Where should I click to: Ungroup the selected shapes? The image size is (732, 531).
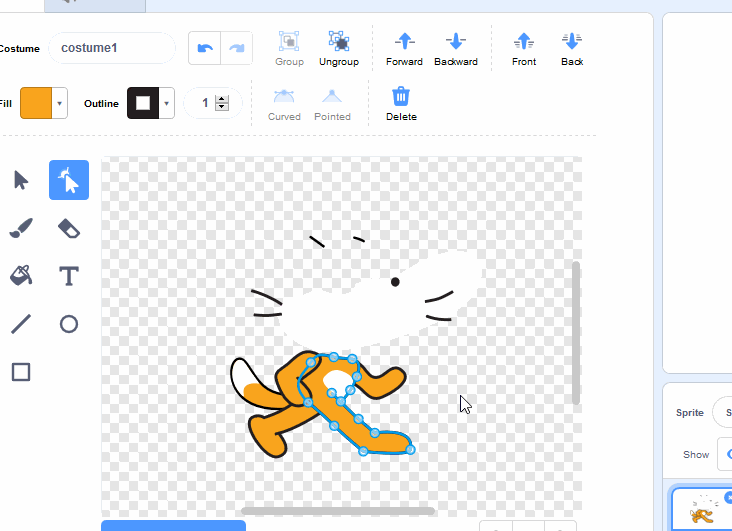(x=339, y=49)
